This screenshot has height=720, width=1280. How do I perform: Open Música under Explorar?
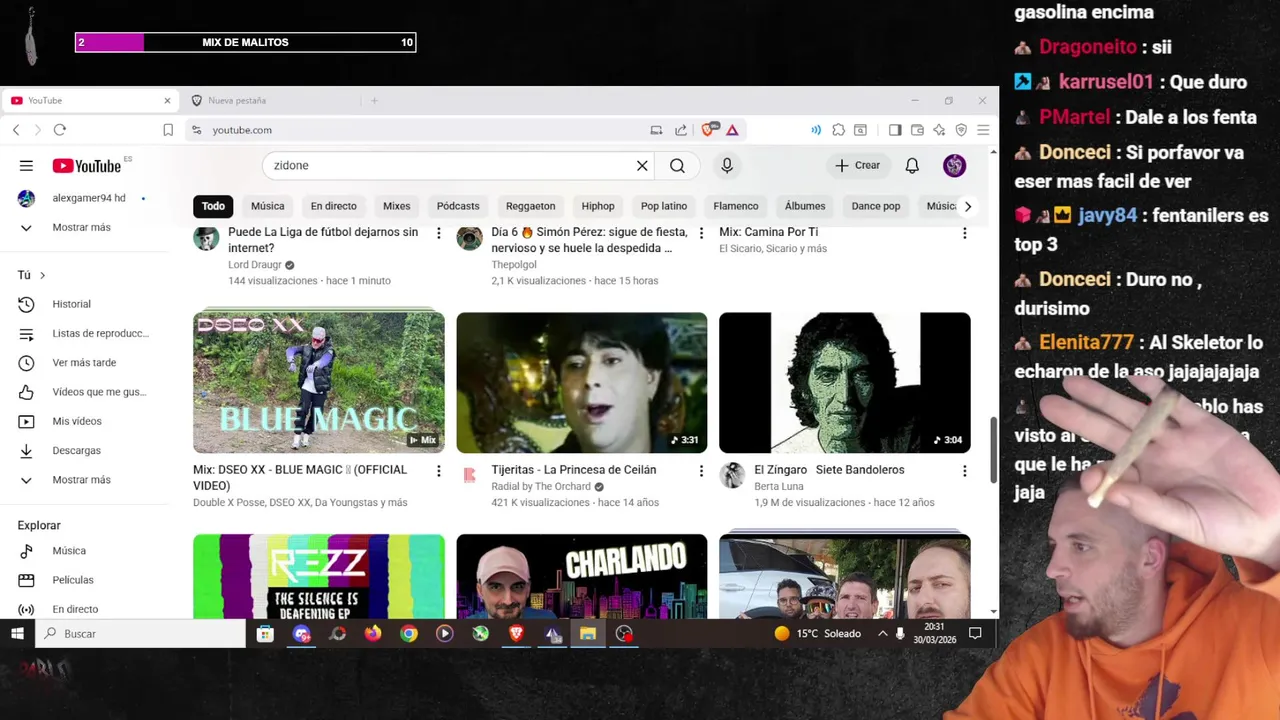[x=69, y=551]
